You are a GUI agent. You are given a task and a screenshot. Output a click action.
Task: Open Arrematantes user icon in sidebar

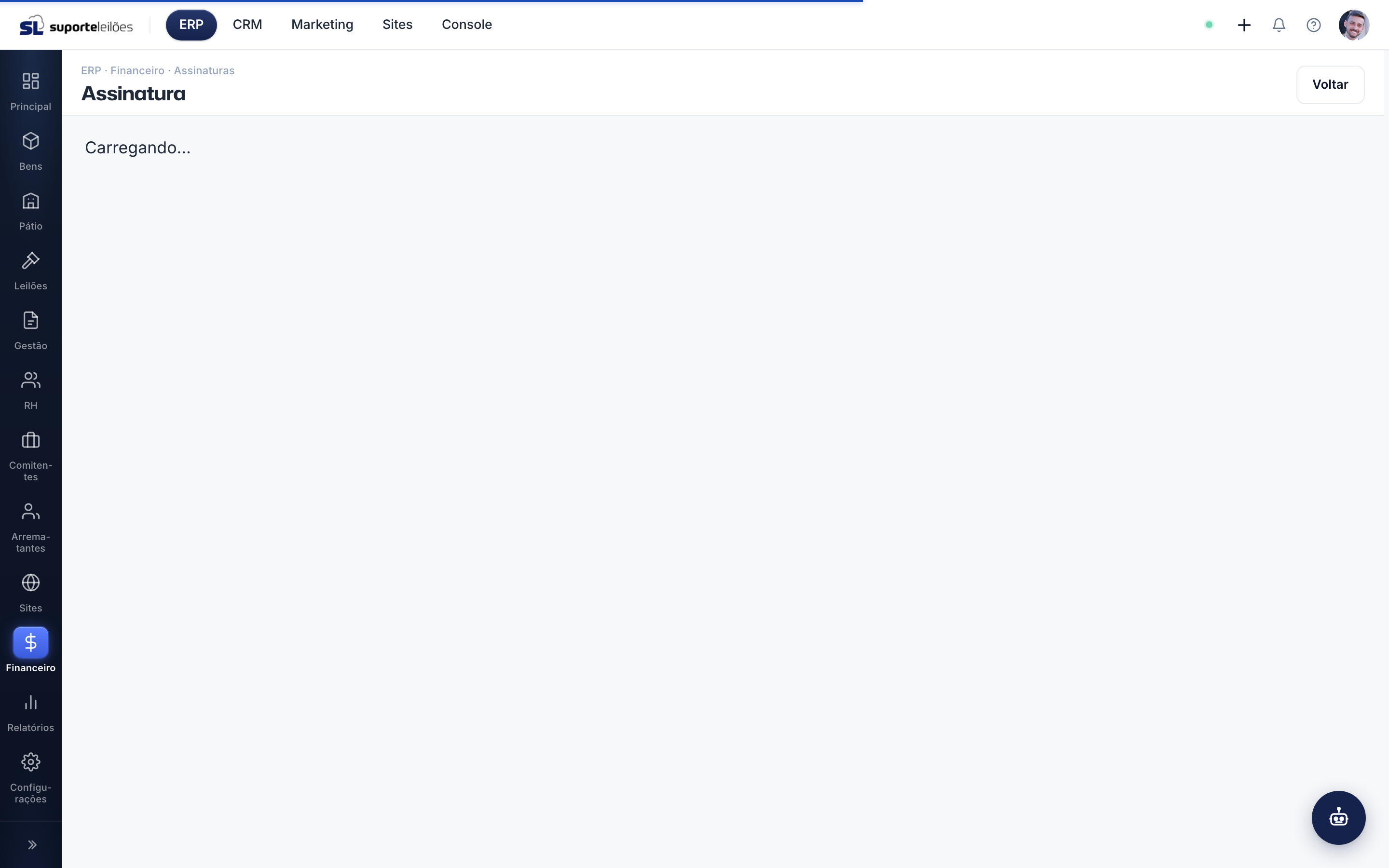30,511
